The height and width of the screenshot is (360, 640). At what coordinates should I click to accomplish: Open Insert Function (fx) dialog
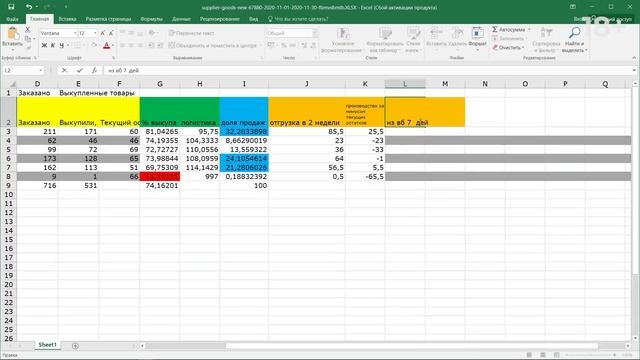(x=94, y=71)
